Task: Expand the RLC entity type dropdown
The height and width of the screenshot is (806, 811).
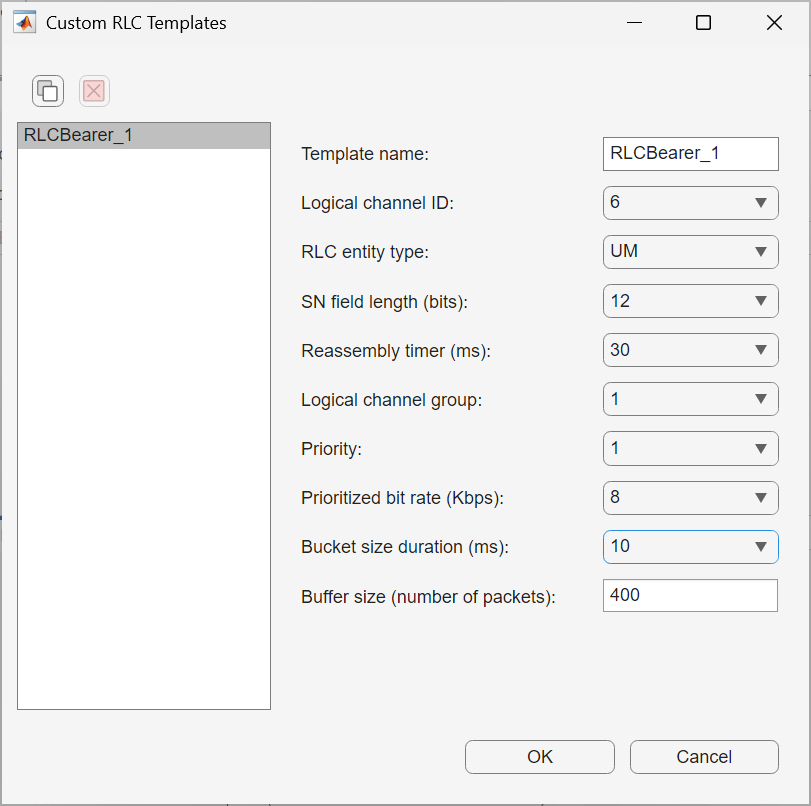Action: pos(690,252)
